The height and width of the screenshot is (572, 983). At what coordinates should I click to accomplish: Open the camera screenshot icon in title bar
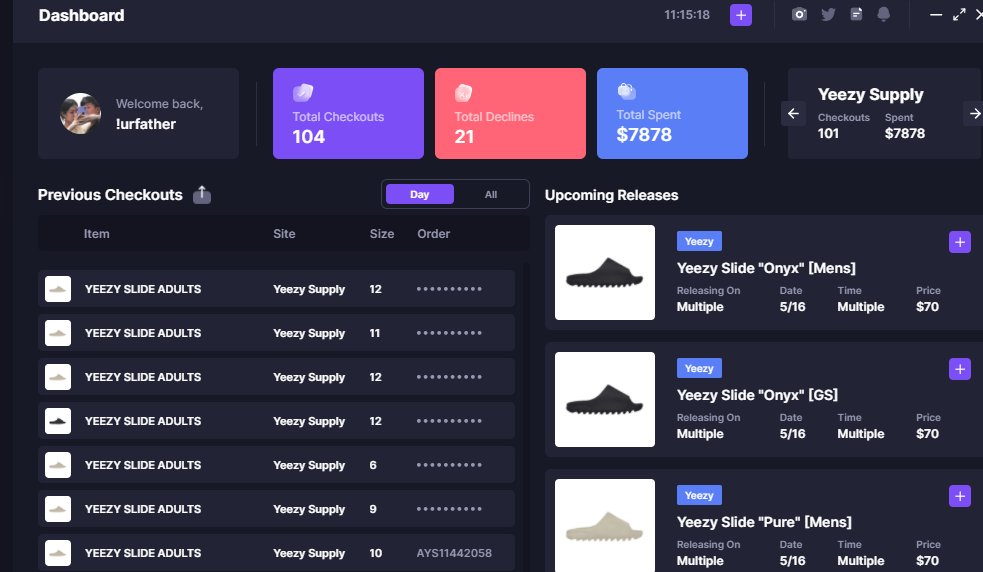tap(799, 14)
